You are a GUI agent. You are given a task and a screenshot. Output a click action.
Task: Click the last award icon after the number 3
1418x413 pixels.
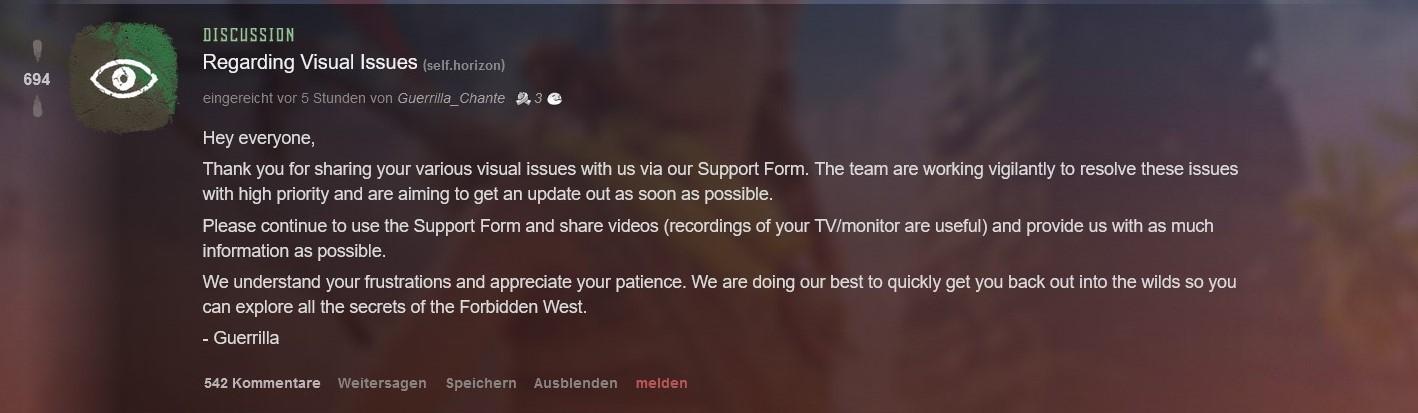click(x=555, y=98)
